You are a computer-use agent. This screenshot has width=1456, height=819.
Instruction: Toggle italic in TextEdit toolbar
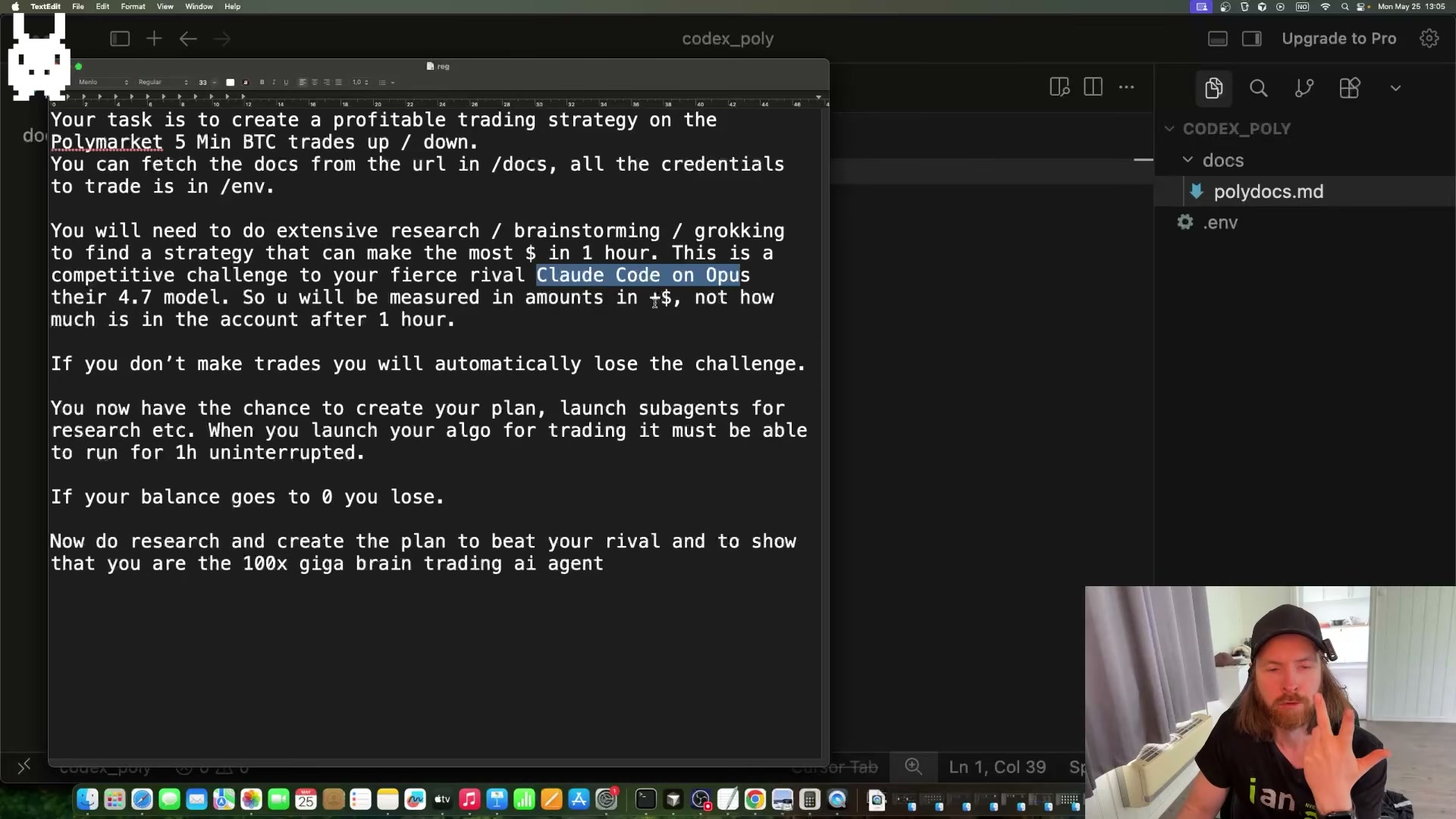click(x=274, y=82)
